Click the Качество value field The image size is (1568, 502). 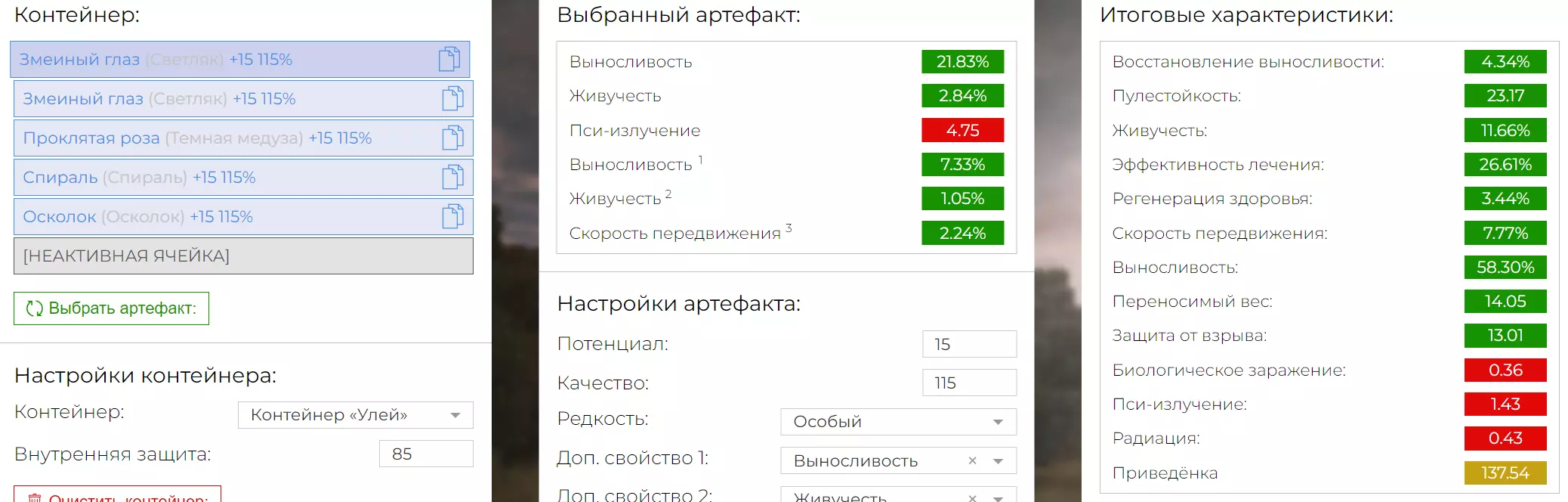tap(969, 383)
